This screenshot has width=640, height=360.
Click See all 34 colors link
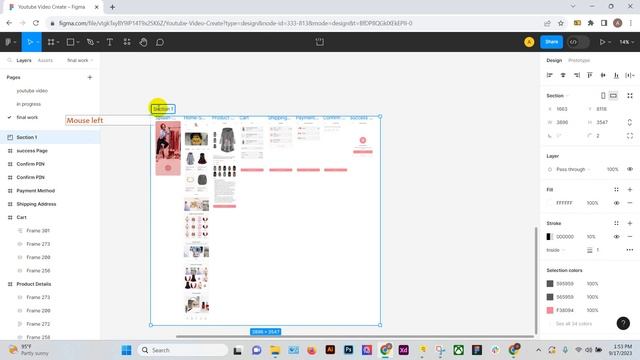click(573, 324)
